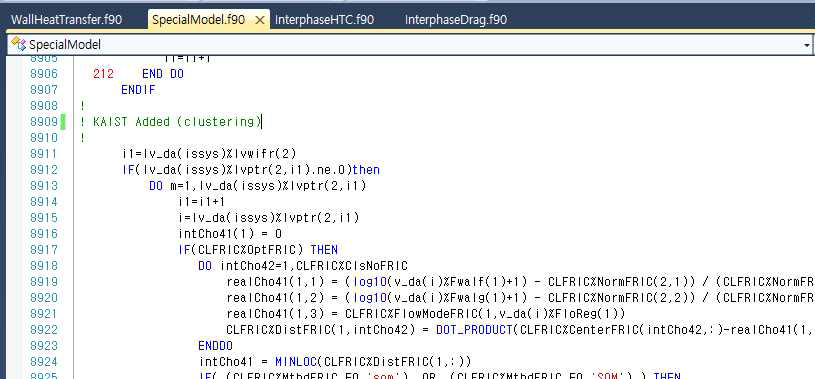
Task: Open the InterphaseDrag.f90 tab
Action: [x=456, y=20]
